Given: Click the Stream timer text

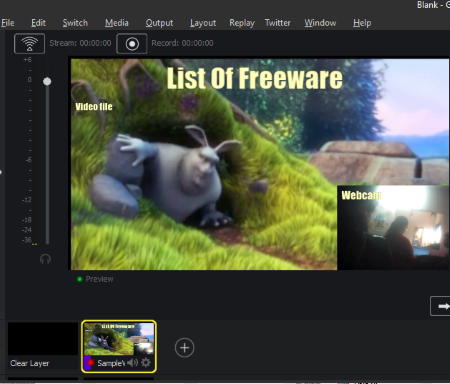Looking at the screenshot, I should click(x=80, y=43).
